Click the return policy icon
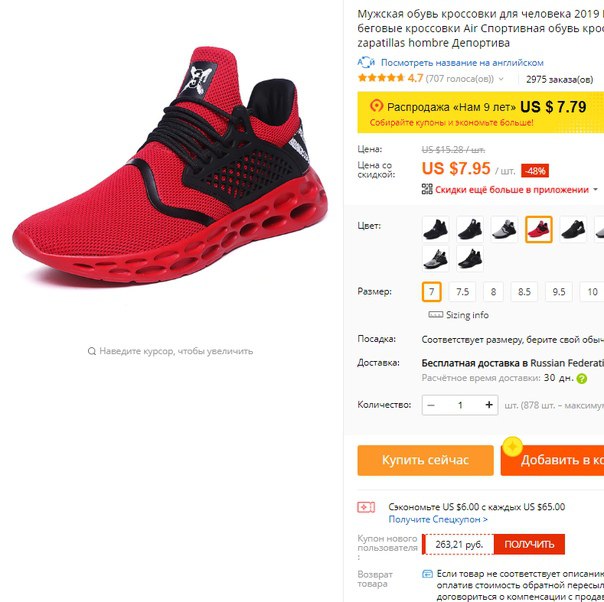The image size is (604, 602). (427, 574)
